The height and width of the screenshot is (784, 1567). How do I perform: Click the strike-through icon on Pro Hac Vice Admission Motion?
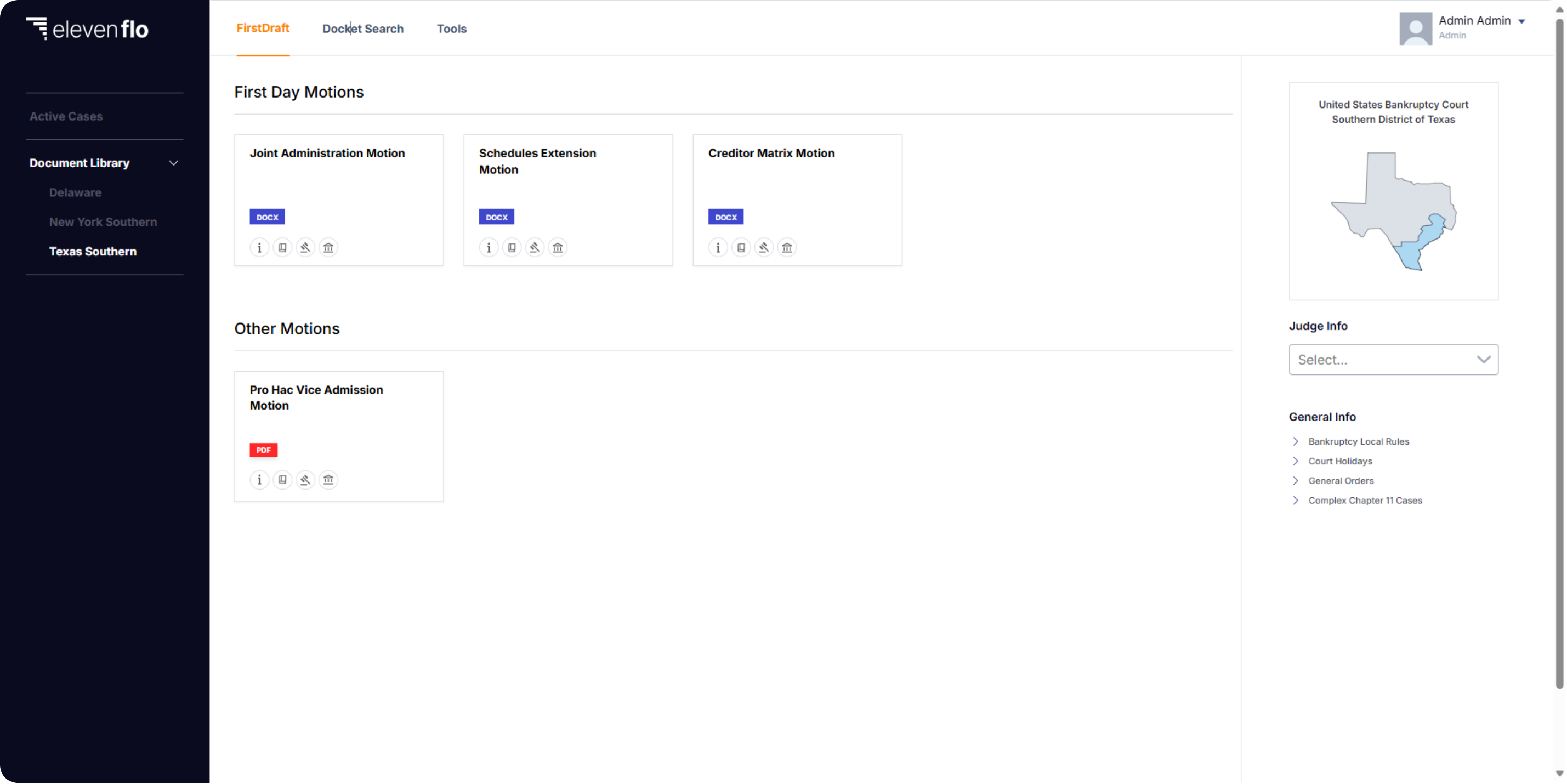coord(305,480)
